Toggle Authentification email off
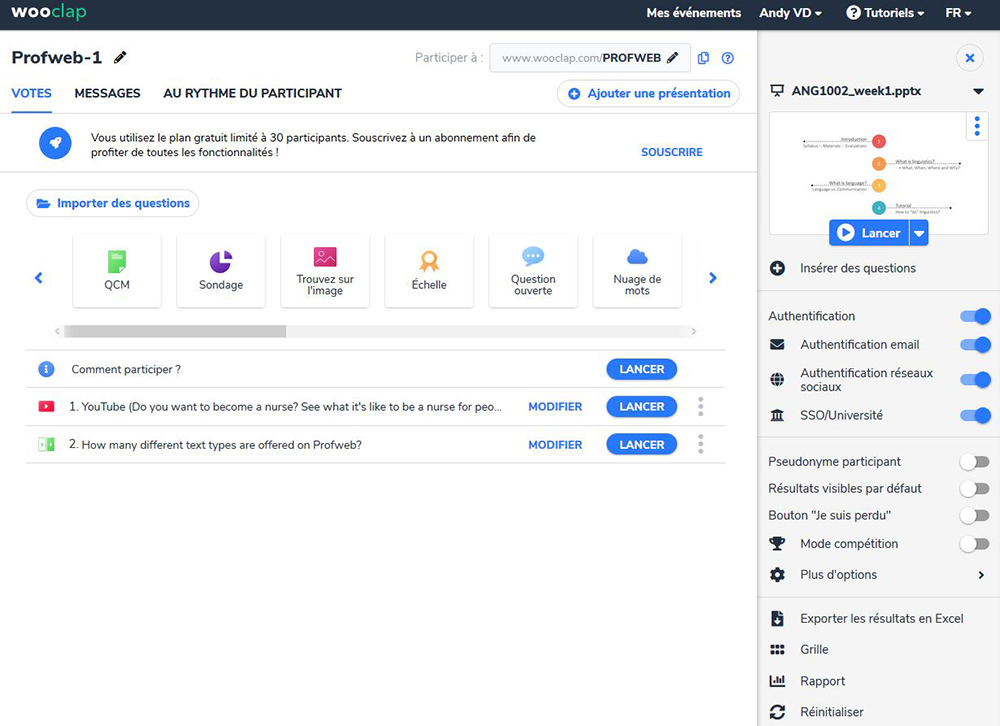 pos(975,344)
